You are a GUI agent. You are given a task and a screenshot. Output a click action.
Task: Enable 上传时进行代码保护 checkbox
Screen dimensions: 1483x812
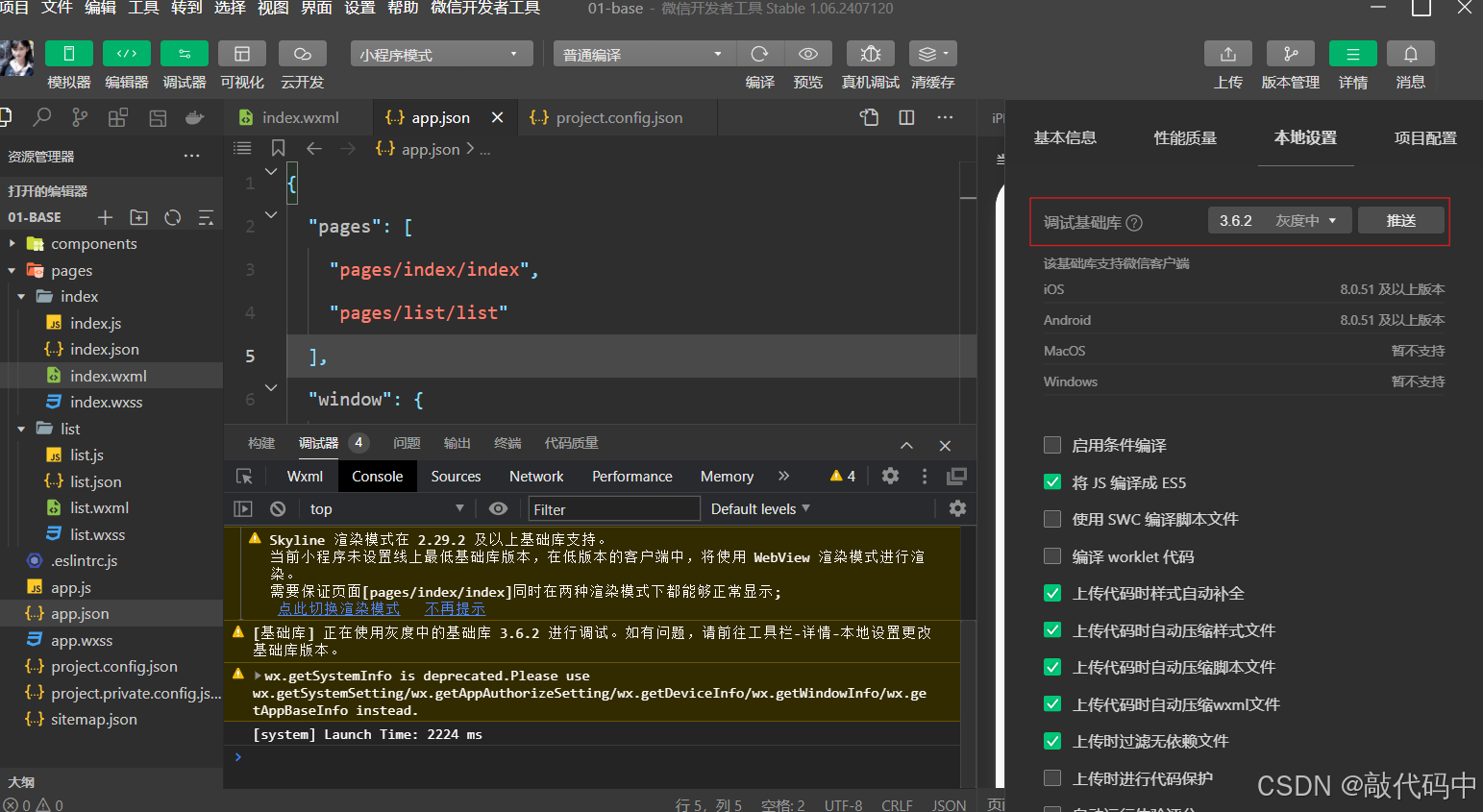pos(1052,778)
